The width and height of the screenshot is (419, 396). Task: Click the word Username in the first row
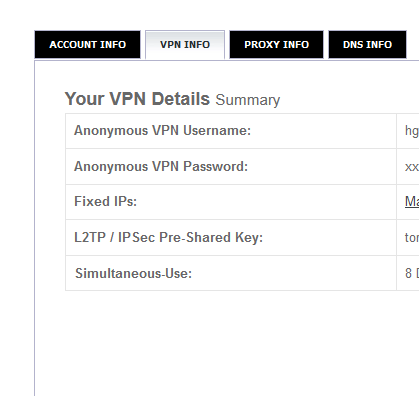(x=217, y=130)
